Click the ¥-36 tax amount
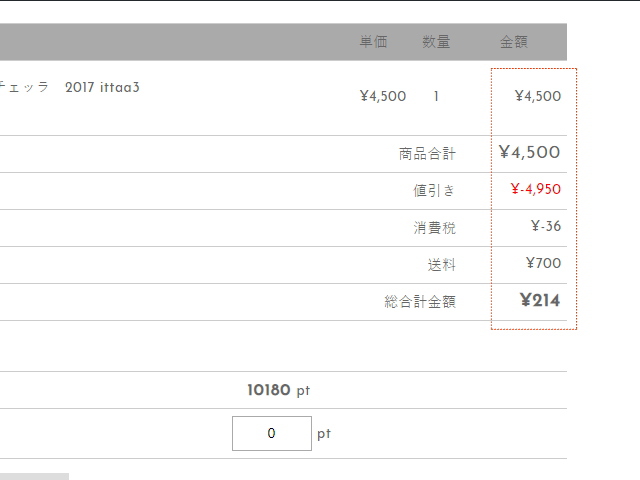Screen dimensions: 640x480 546,226
